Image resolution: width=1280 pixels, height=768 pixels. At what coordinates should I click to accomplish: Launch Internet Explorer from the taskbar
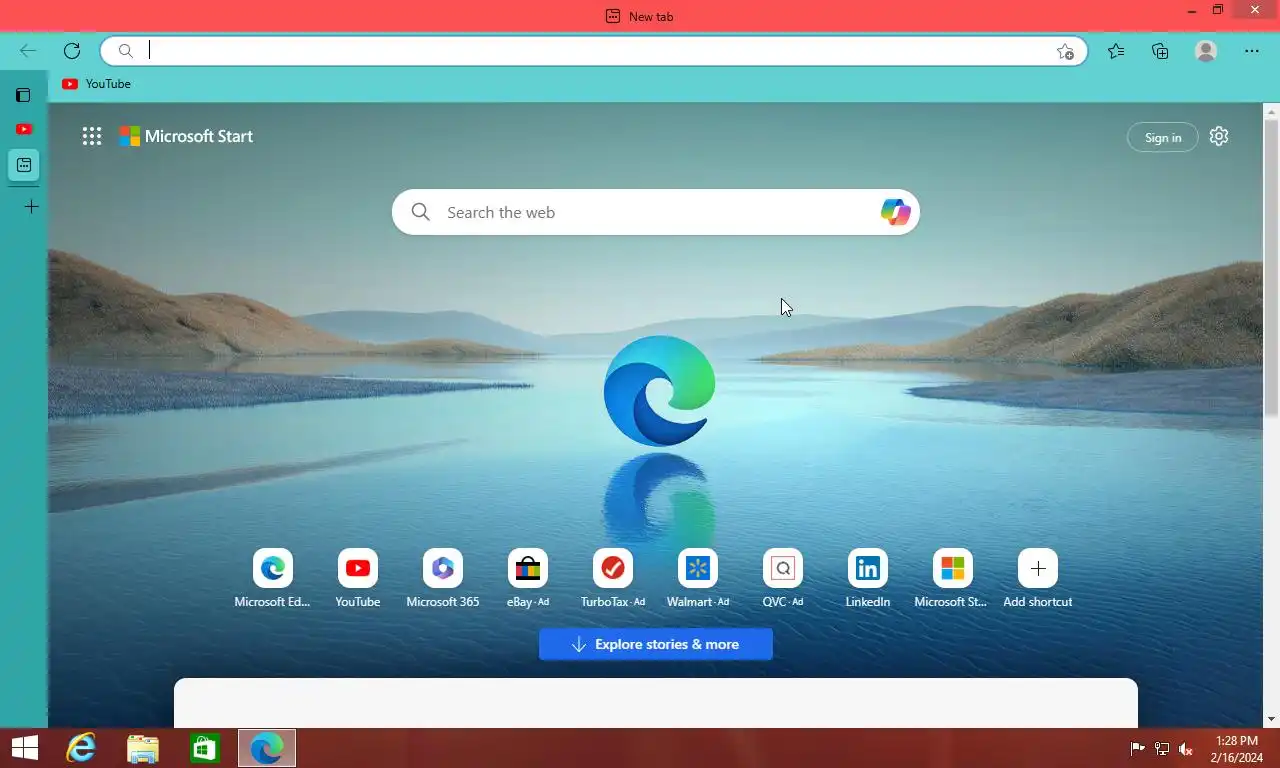coord(81,748)
